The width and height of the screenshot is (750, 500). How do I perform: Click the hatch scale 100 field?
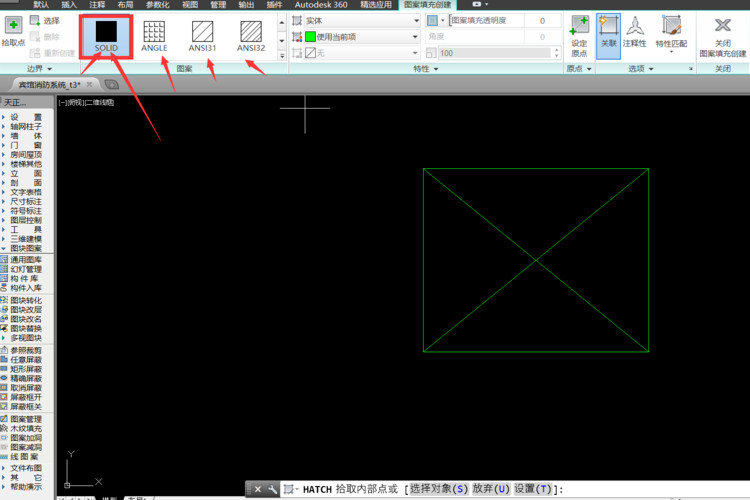[x=495, y=53]
